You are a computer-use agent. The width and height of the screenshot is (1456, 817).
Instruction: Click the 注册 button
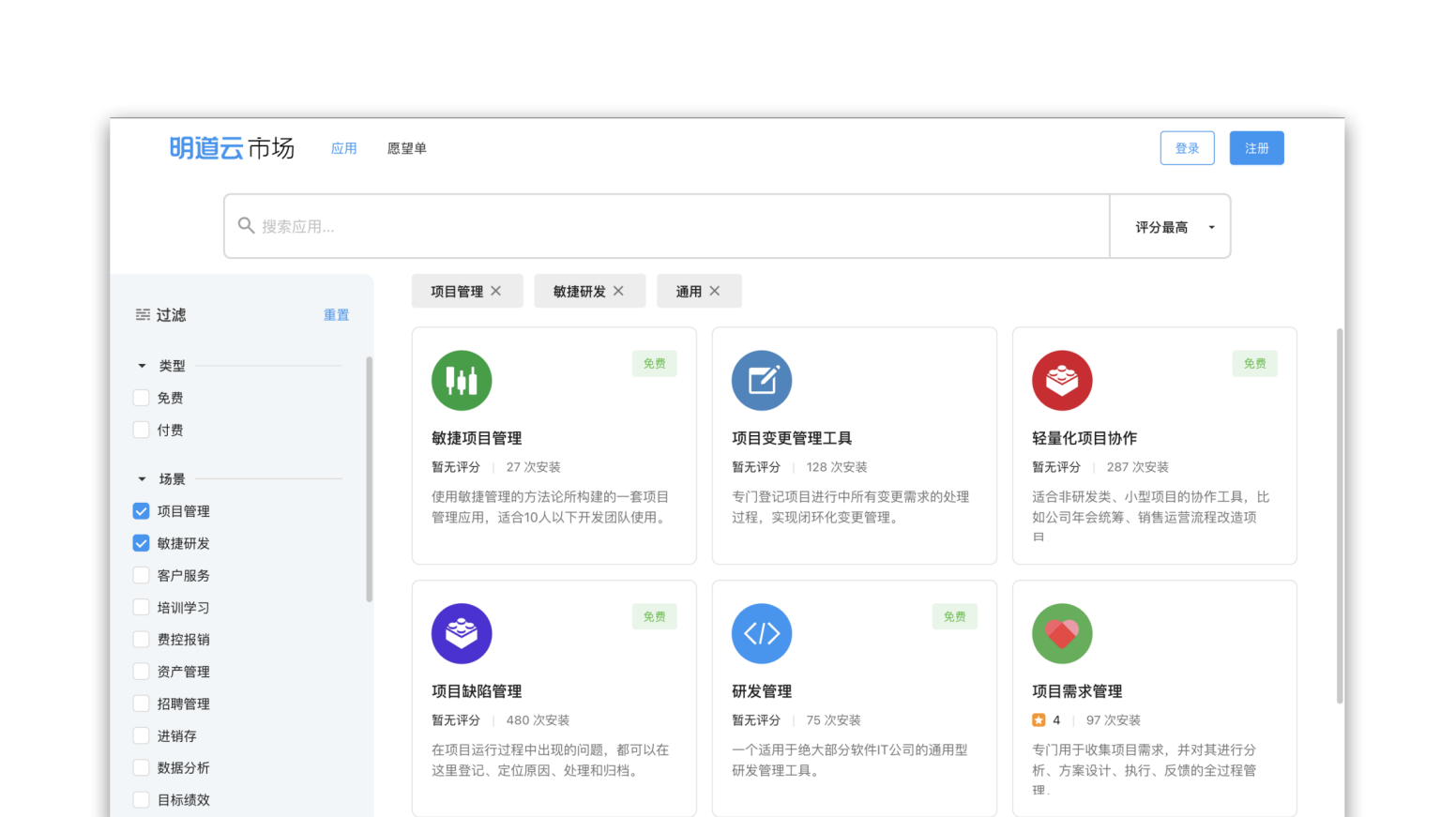pos(1257,148)
